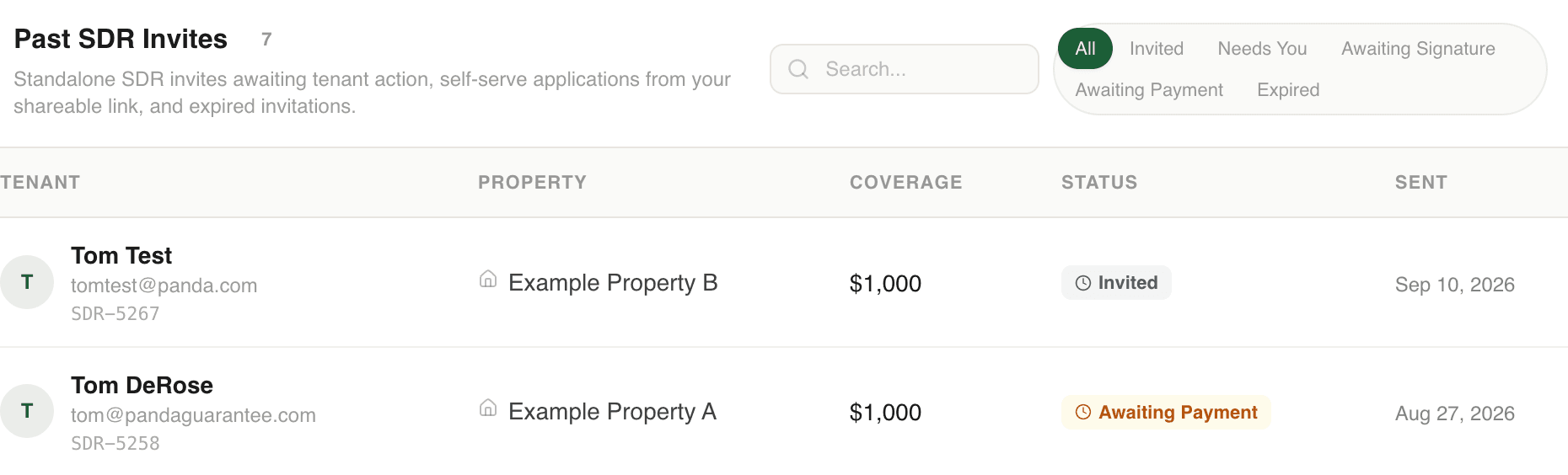This screenshot has height=475, width=1568.
Task: Click the clock icon in Awaiting Payment badge
Action: click(1083, 412)
